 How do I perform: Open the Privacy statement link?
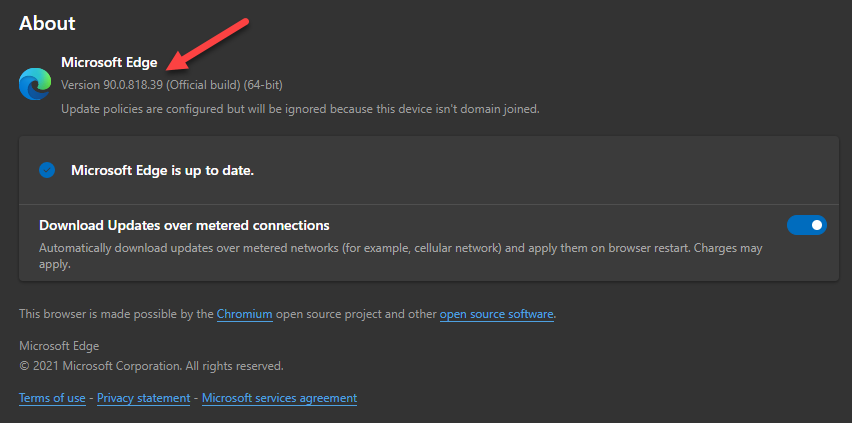tap(143, 398)
